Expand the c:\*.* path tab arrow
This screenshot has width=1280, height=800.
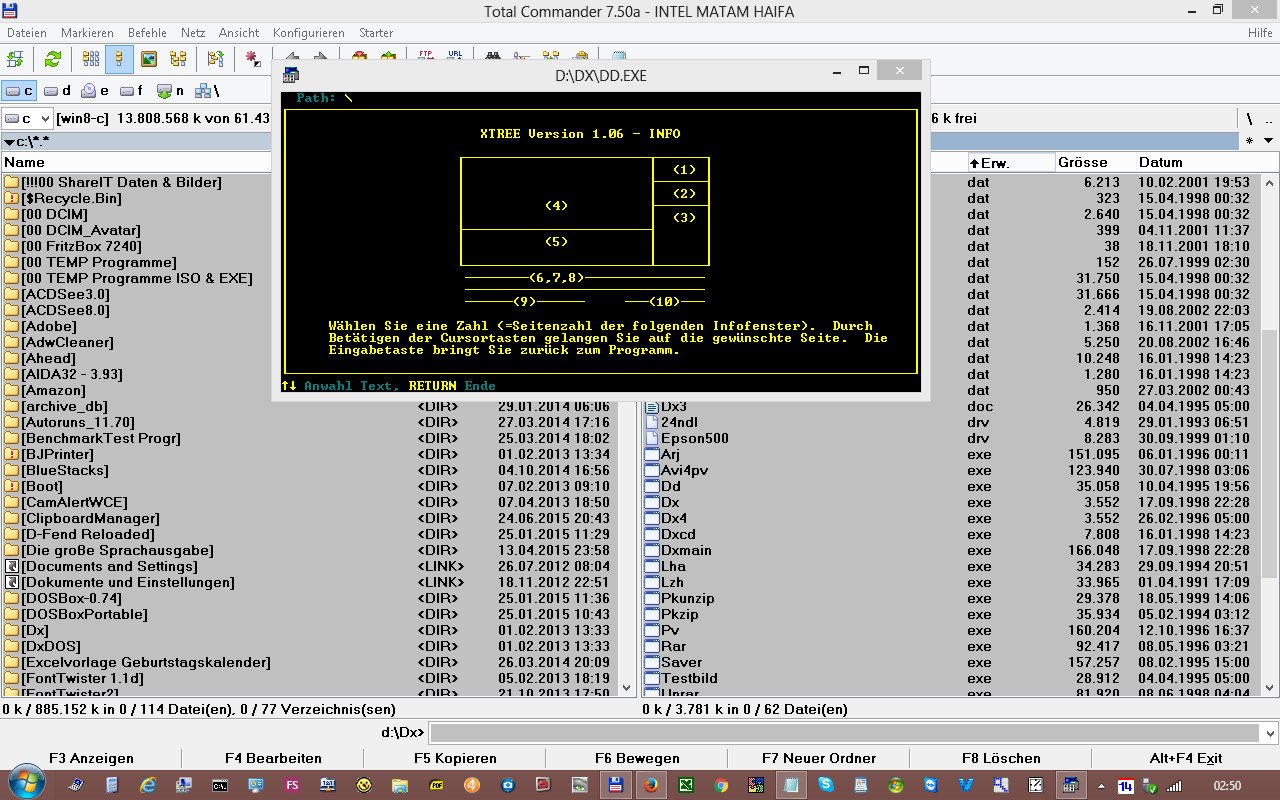[x=9, y=141]
